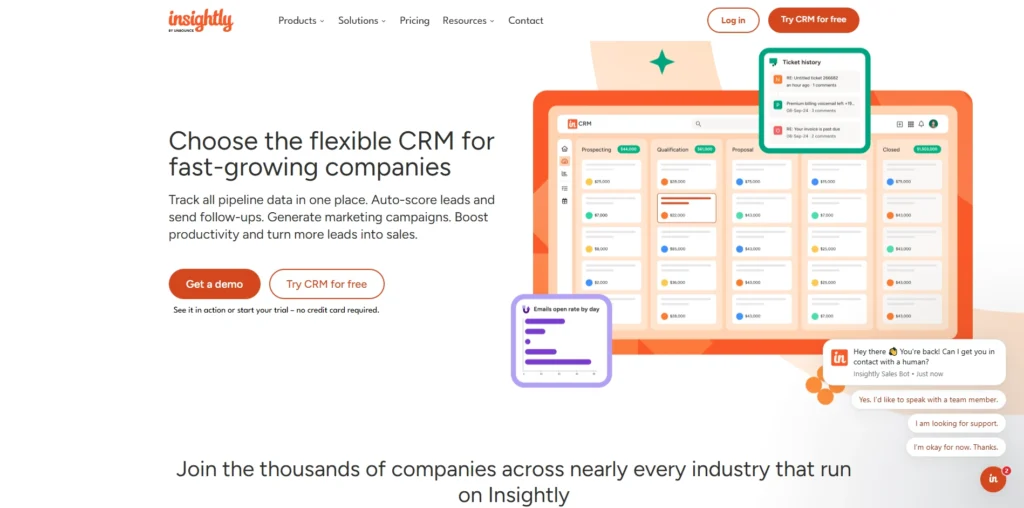Expand the Resources dropdown chevron
Image resolution: width=1024 pixels, height=508 pixels.
tap(492, 21)
